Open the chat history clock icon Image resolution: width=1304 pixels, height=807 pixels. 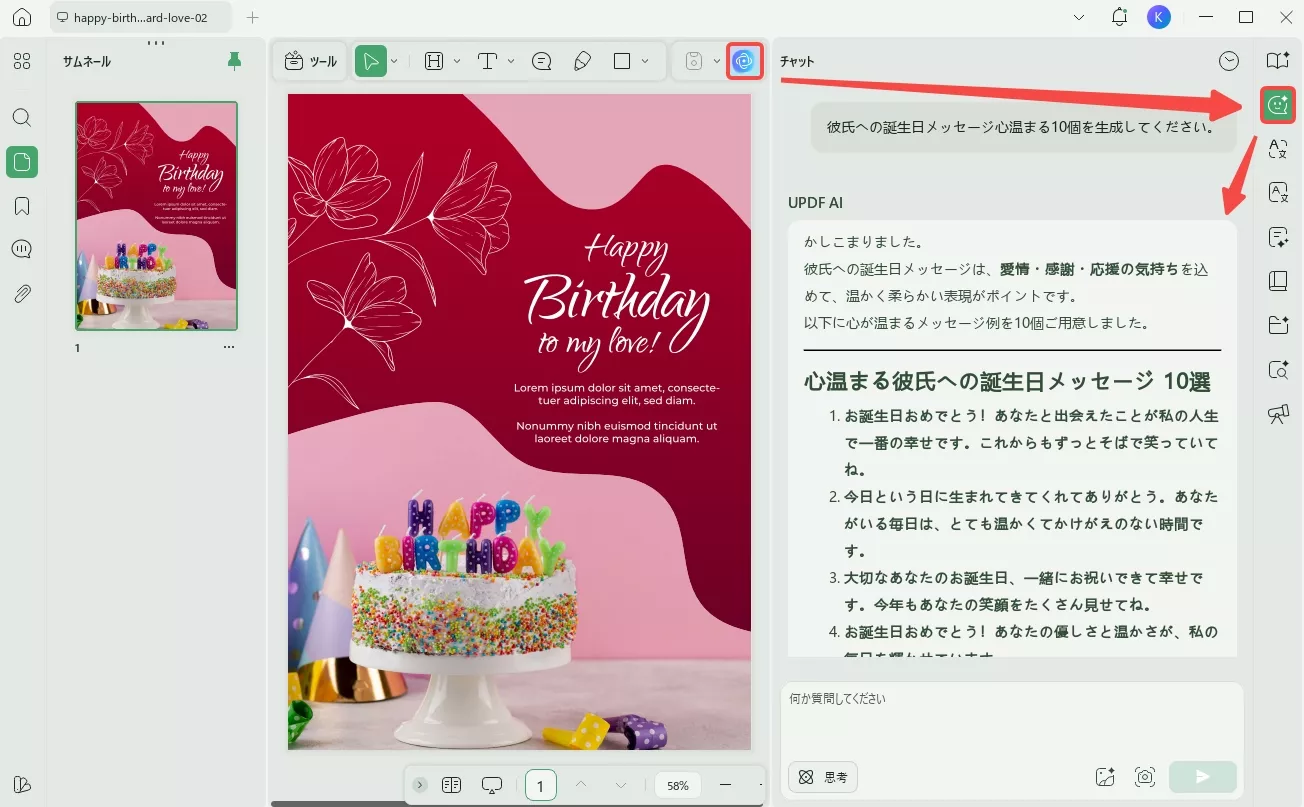1229,61
